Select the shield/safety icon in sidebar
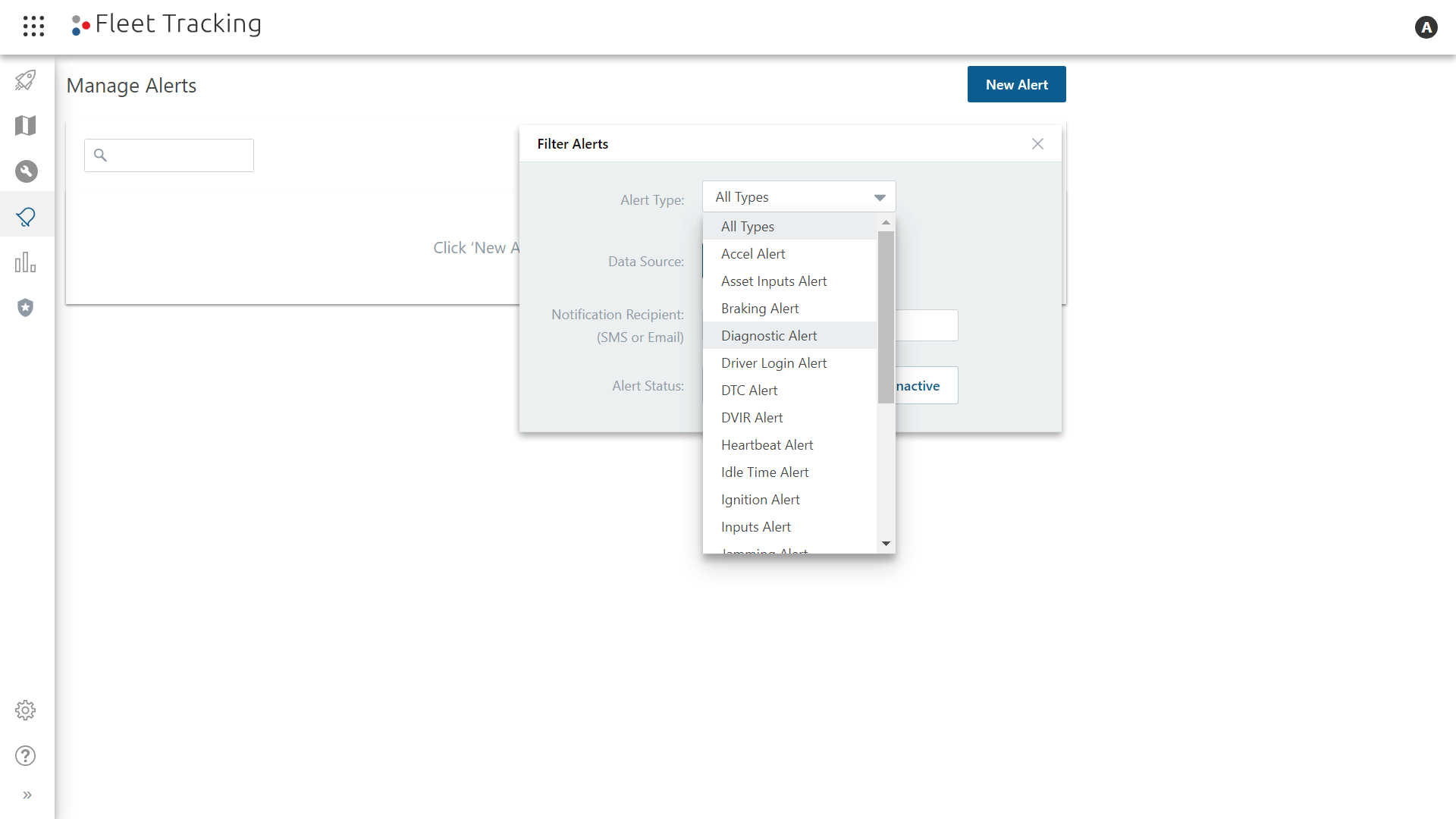The width and height of the screenshot is (1456, 819). coord(27,308)
